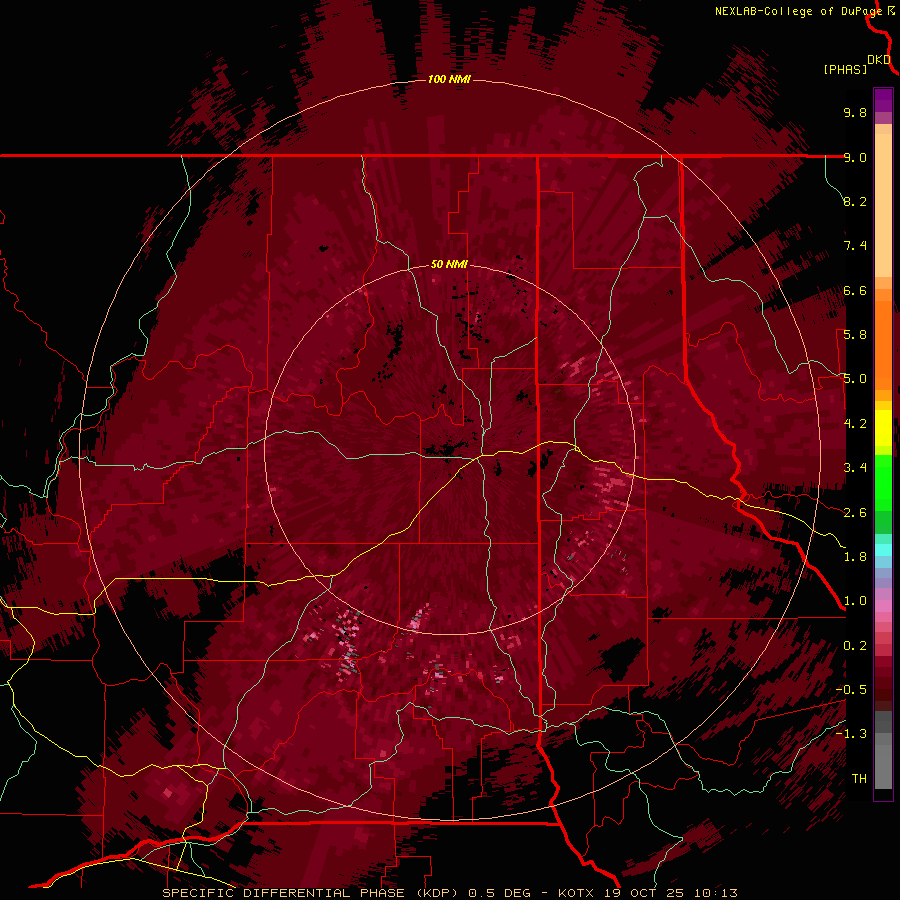Pick the pink segment of the color bar
900x900 pixels.
point(883,606)
